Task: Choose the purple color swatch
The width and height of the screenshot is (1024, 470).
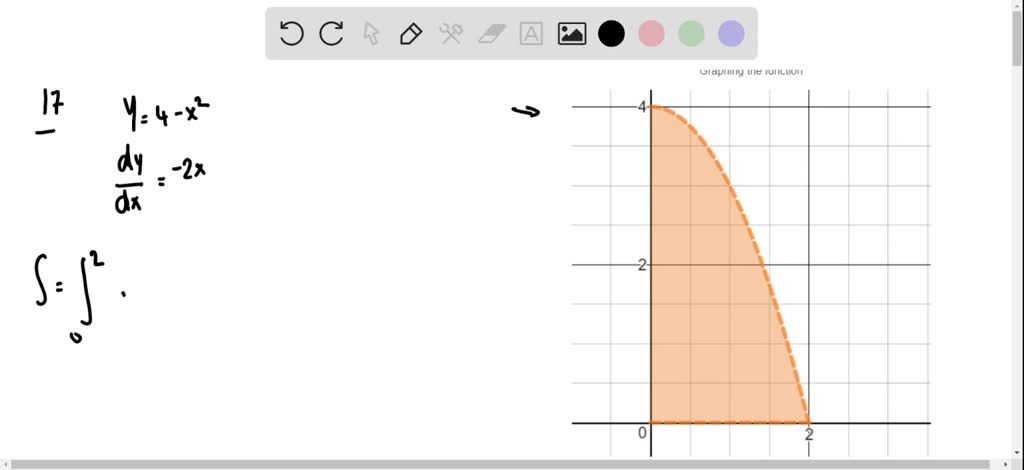Action: [x=731, y=33]
